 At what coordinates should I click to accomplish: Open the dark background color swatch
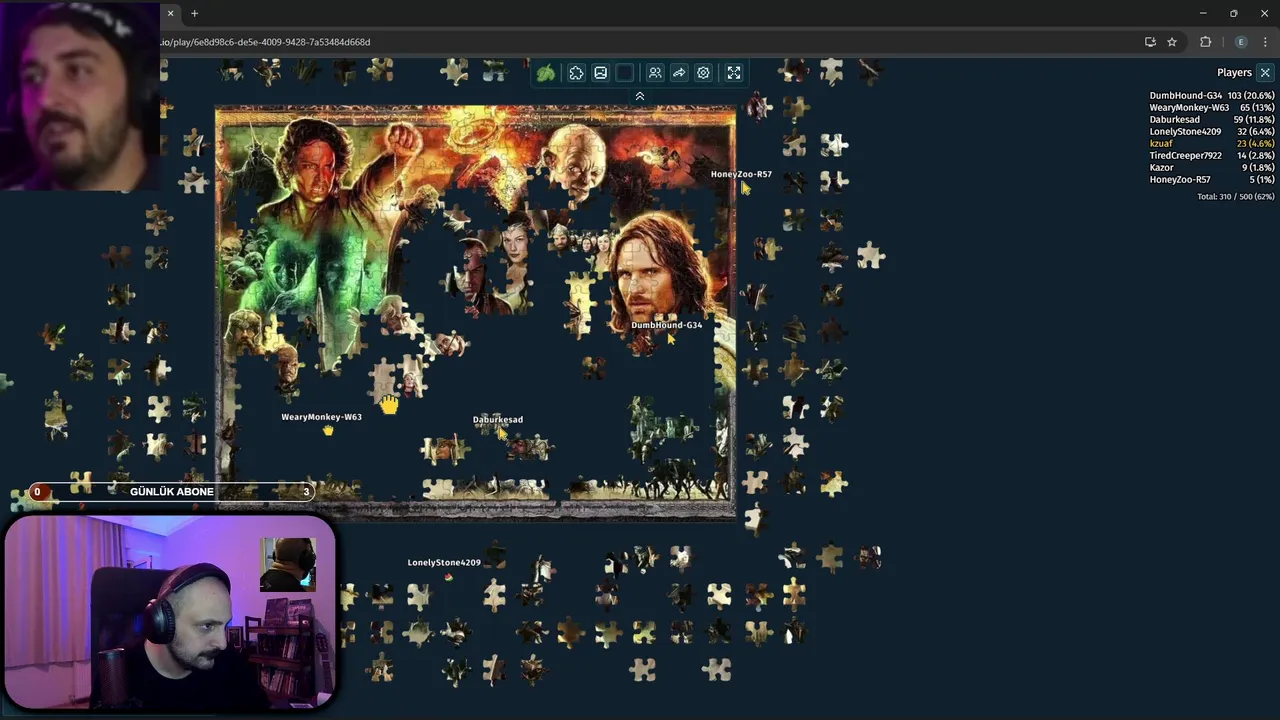(625, 73)
